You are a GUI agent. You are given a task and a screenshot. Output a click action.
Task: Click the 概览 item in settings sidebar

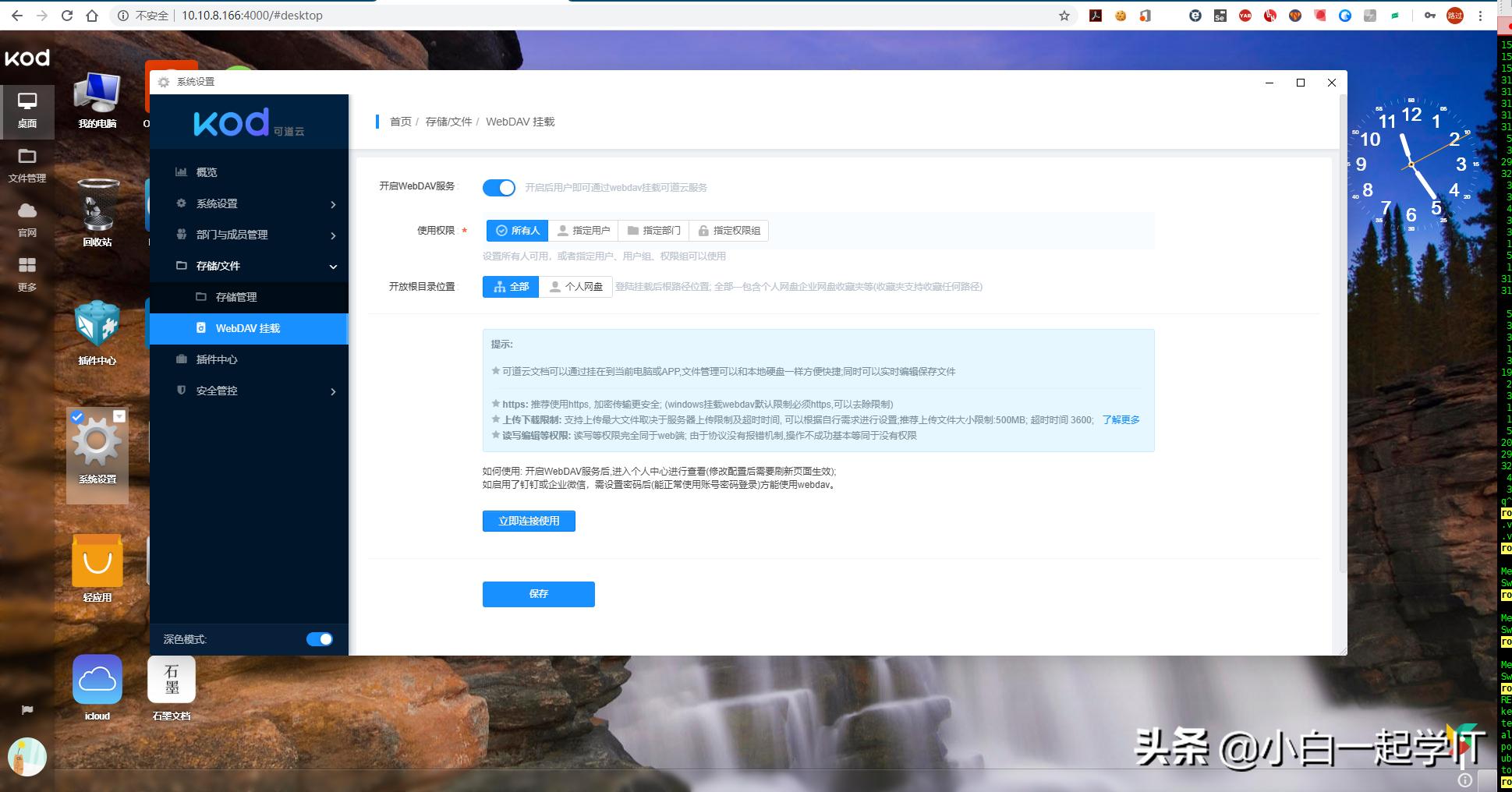pos(206,171)
